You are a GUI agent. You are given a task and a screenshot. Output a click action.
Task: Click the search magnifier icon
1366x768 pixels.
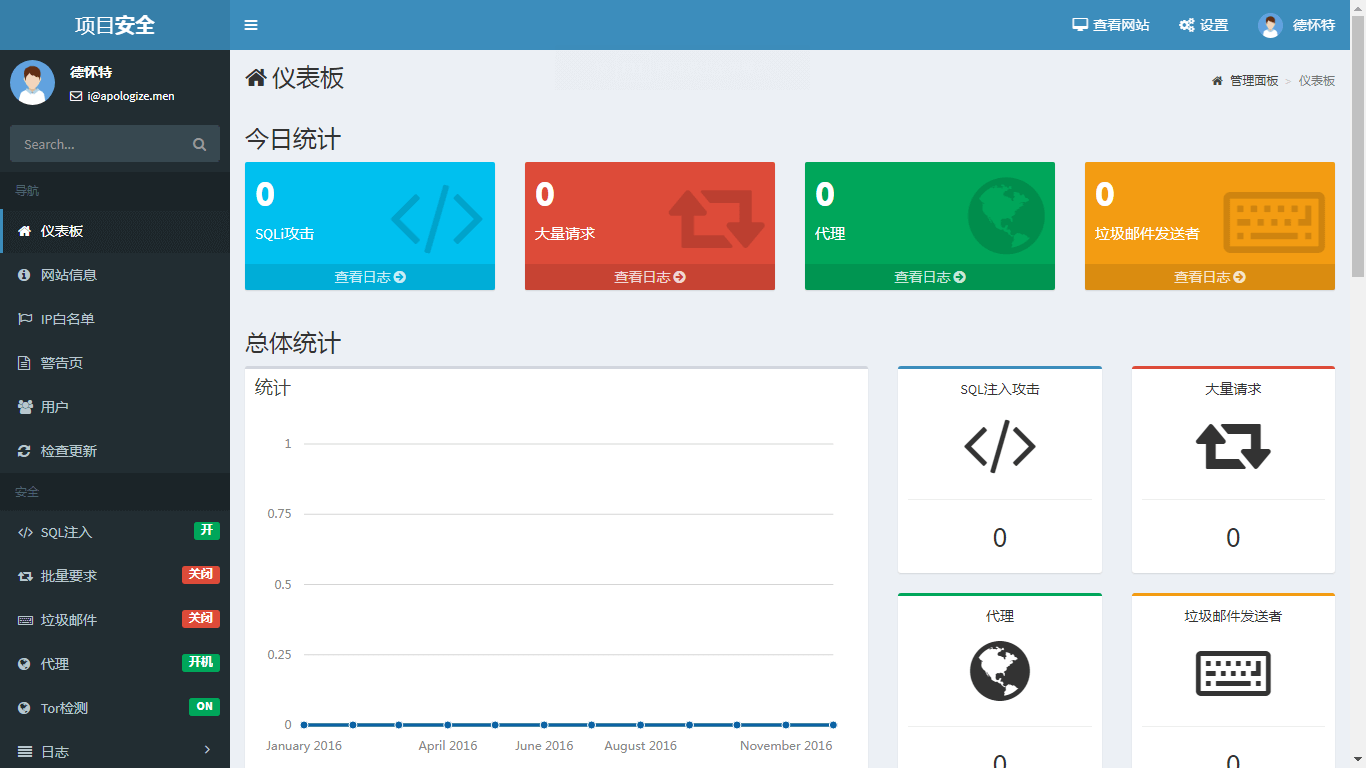(200, 144)
